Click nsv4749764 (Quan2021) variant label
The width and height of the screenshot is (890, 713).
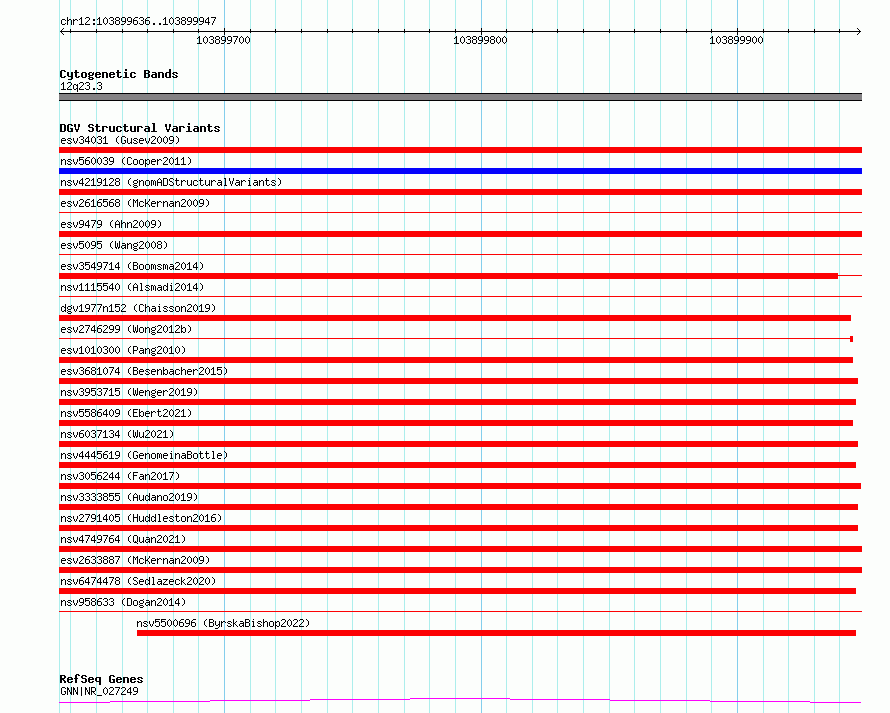point(123,539)
